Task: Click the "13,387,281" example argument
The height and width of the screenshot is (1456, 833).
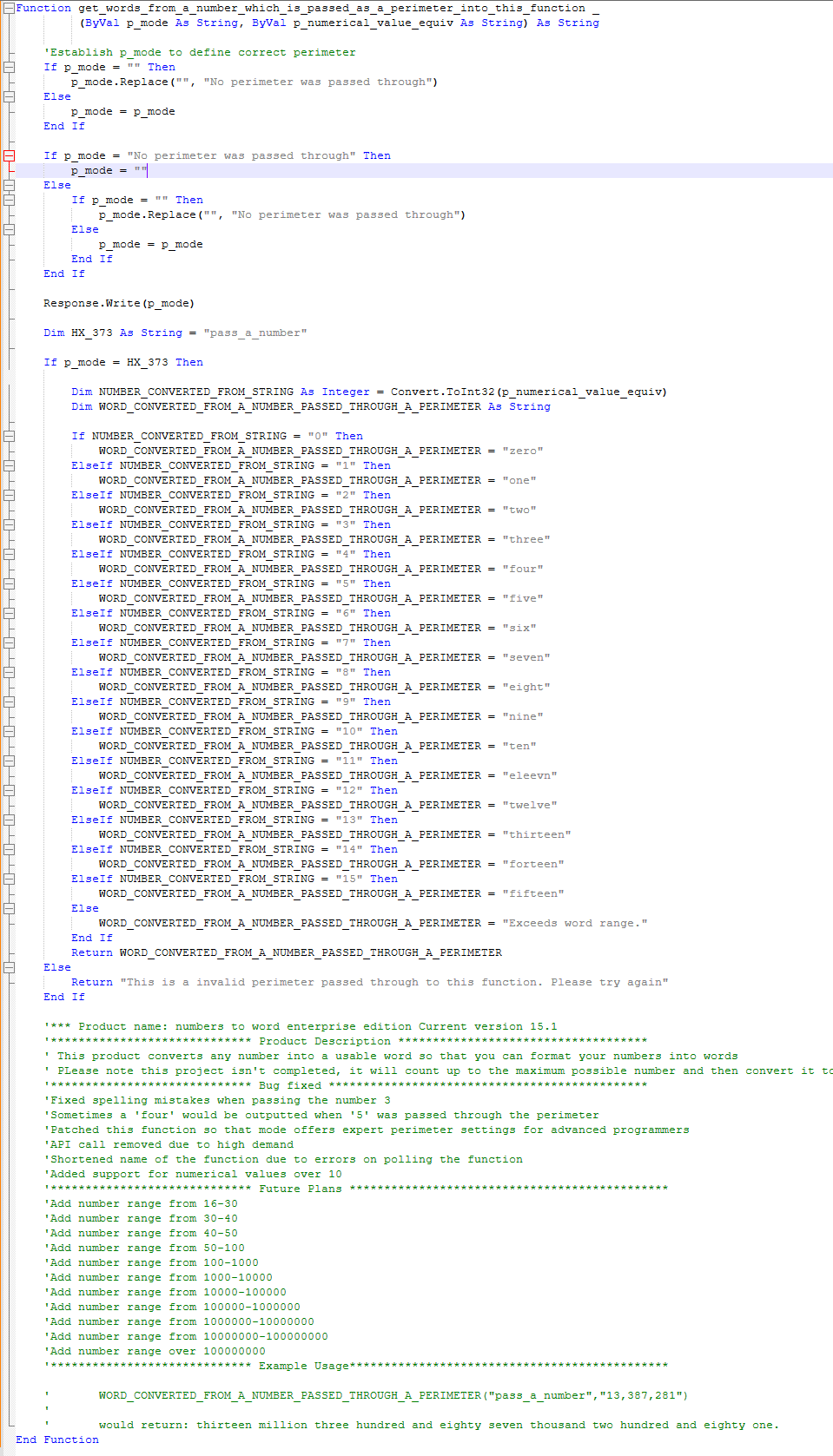Action: point(640,1395)
